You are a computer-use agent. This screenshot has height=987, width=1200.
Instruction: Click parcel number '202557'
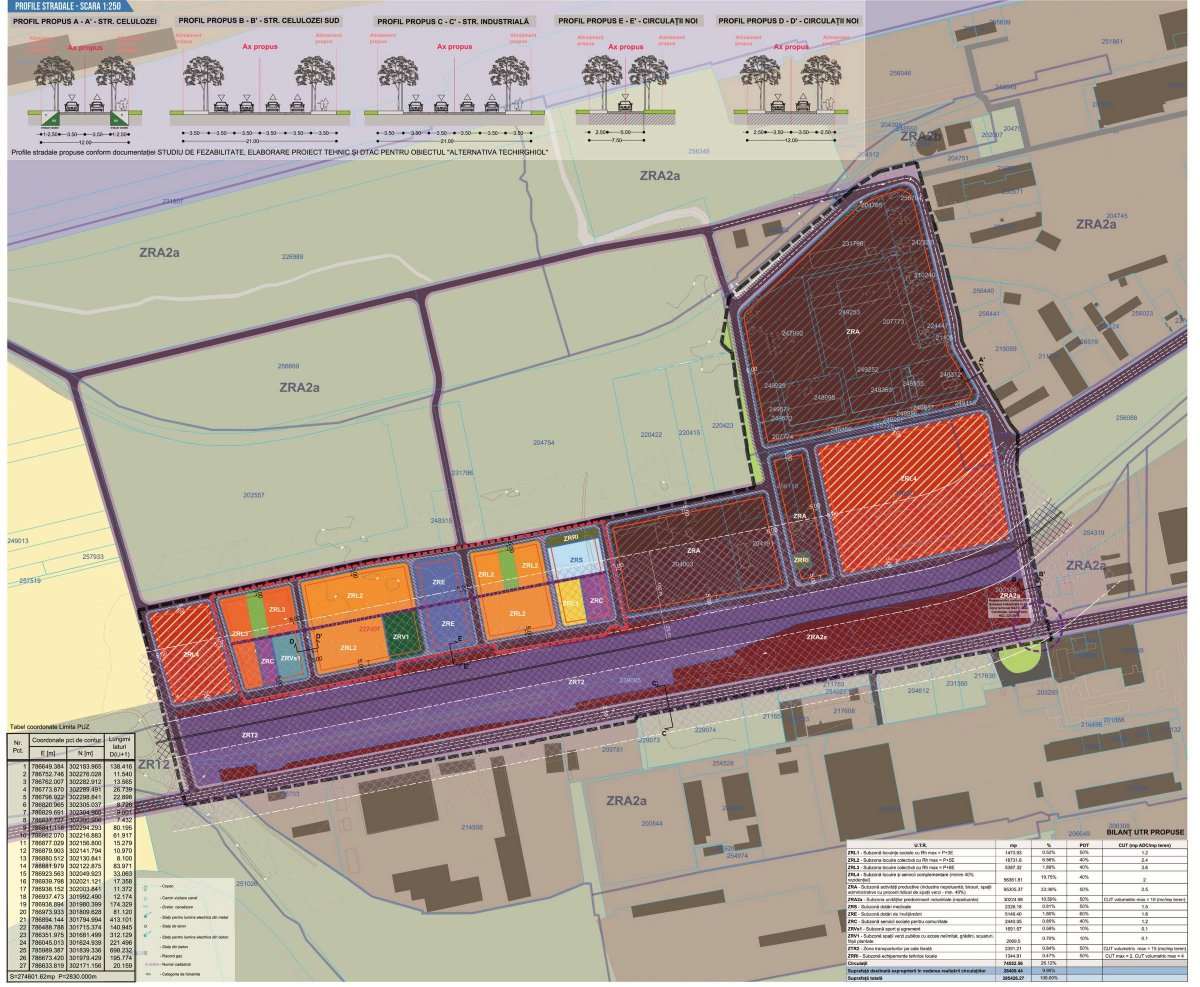(253, 494)
